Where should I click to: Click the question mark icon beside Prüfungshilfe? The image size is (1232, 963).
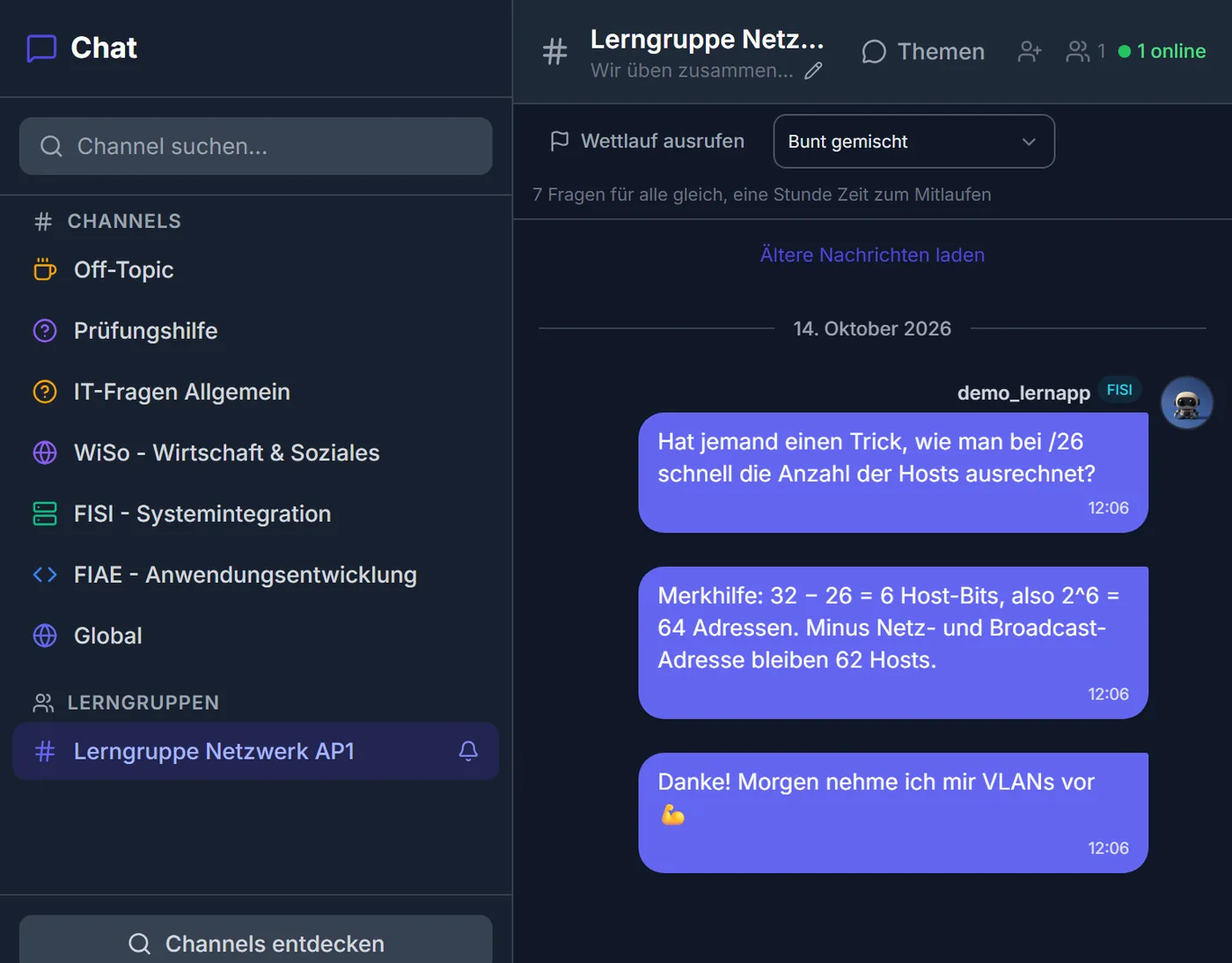tap(45, 331)
